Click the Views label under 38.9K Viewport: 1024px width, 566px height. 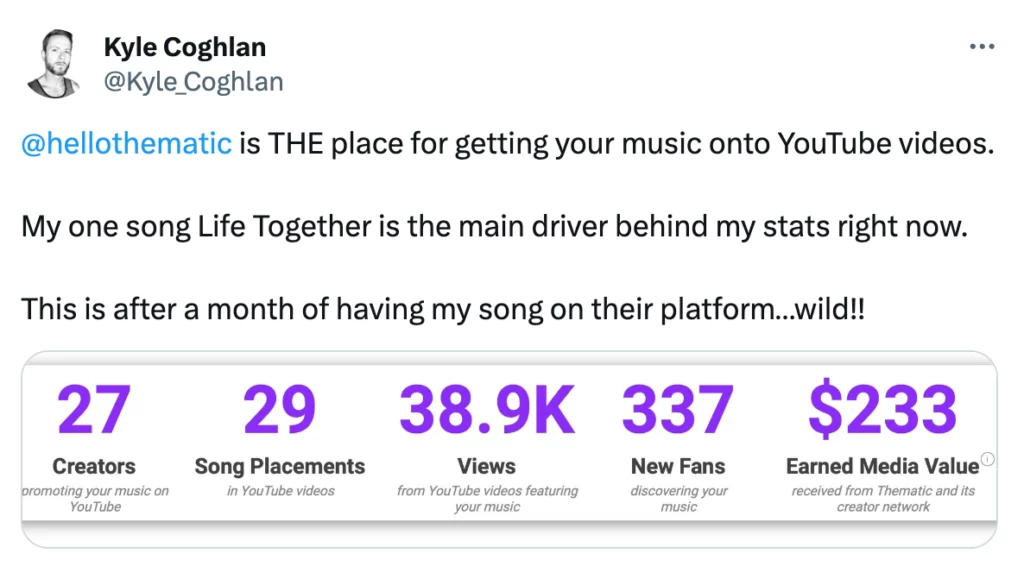pos(487,466)
